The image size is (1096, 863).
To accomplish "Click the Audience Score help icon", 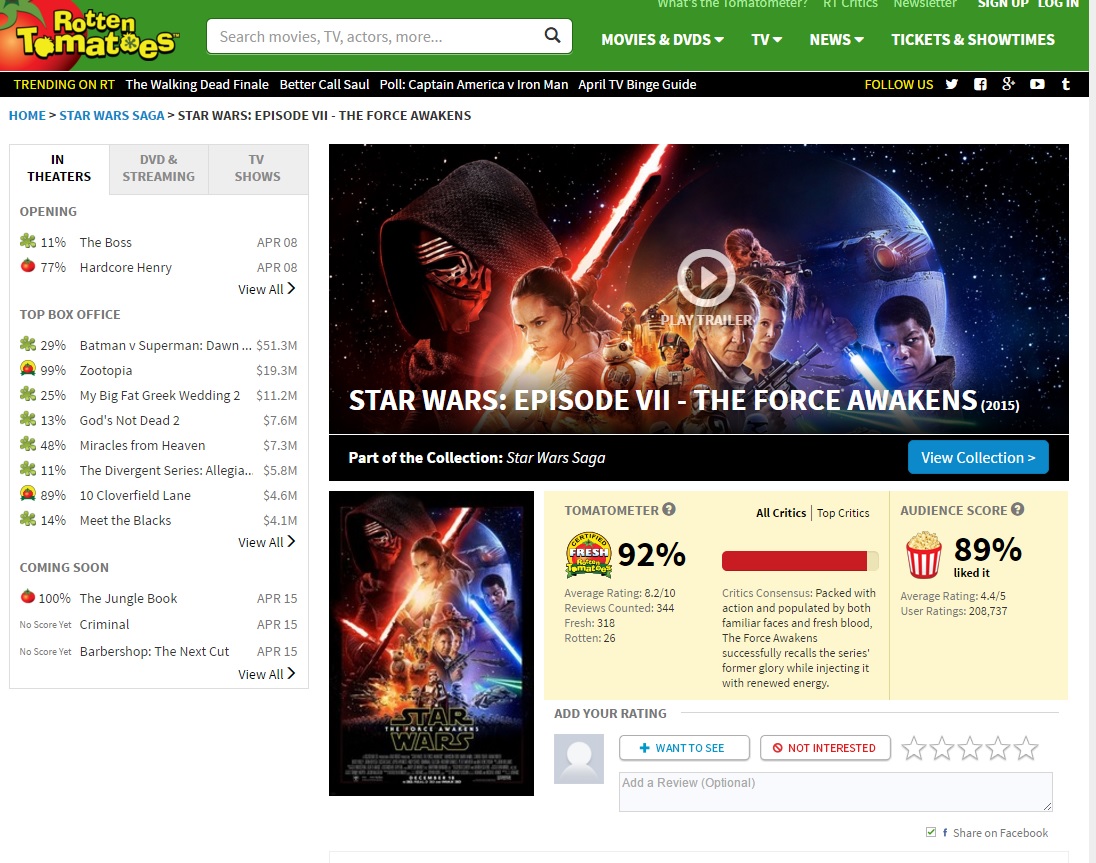I will [x=1018, y=509].
